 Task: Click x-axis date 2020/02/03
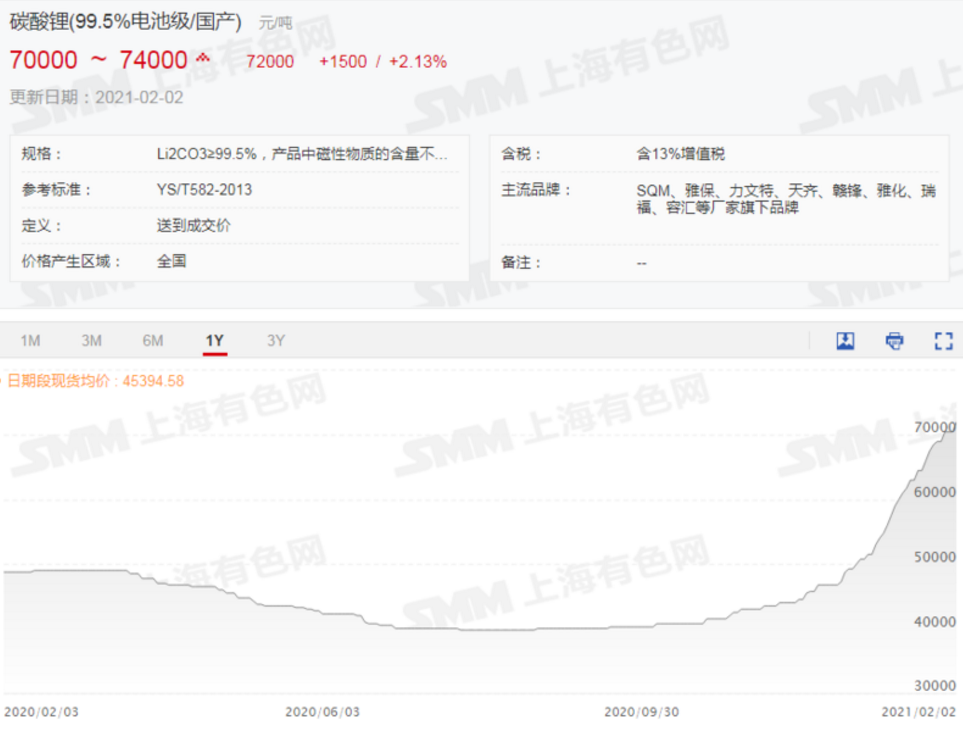[41, 712]
